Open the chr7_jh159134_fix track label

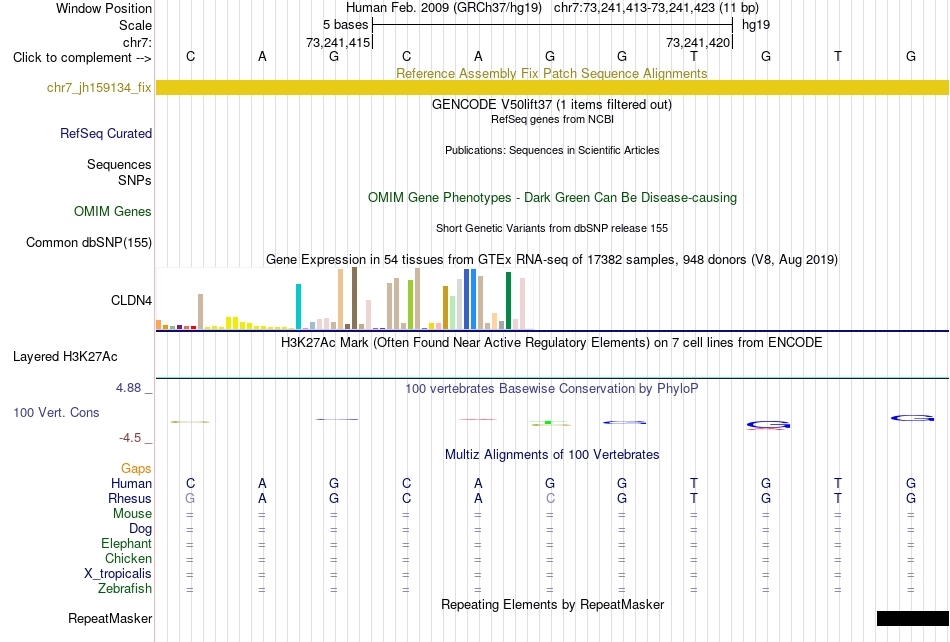[99, 88]
